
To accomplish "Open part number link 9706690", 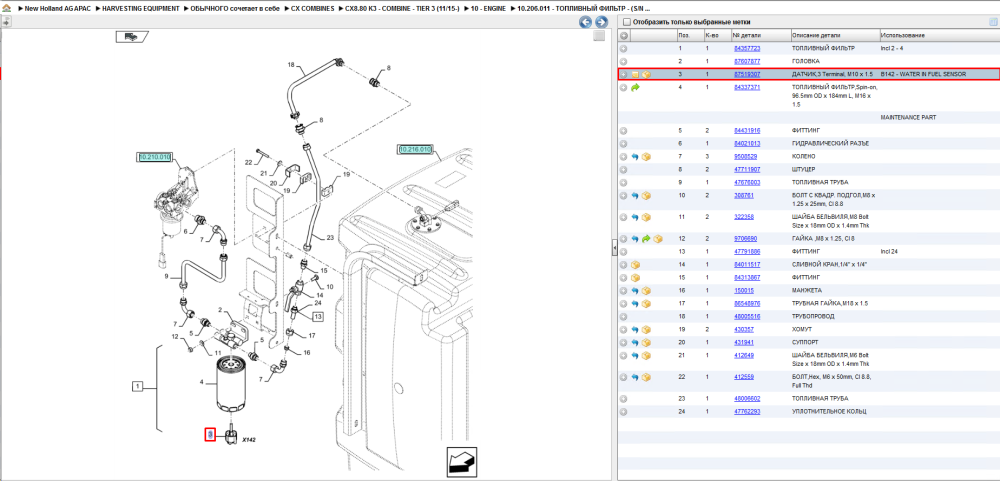I will point(744,239).
